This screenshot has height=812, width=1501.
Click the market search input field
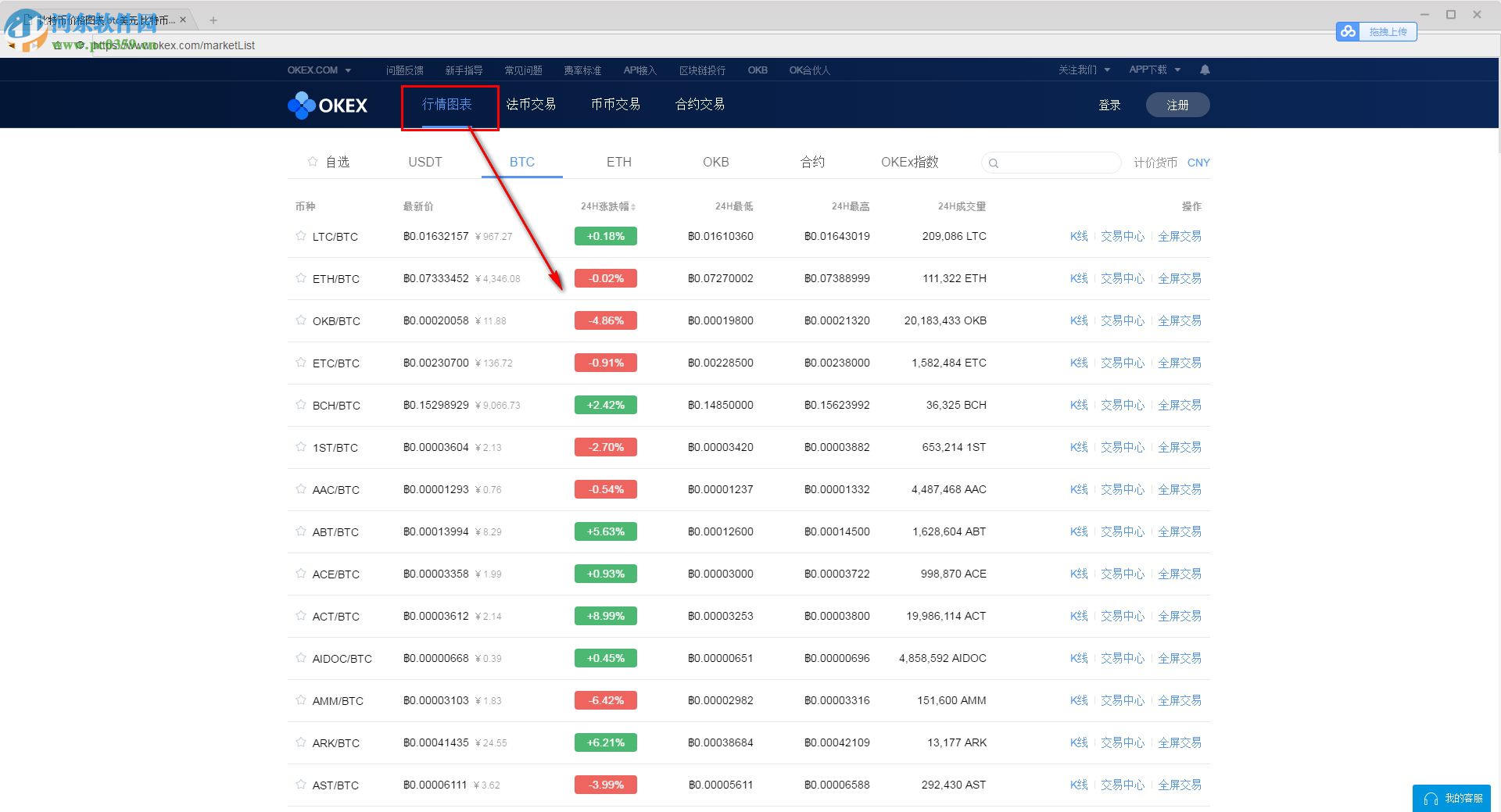click(x=1051, y=163)
